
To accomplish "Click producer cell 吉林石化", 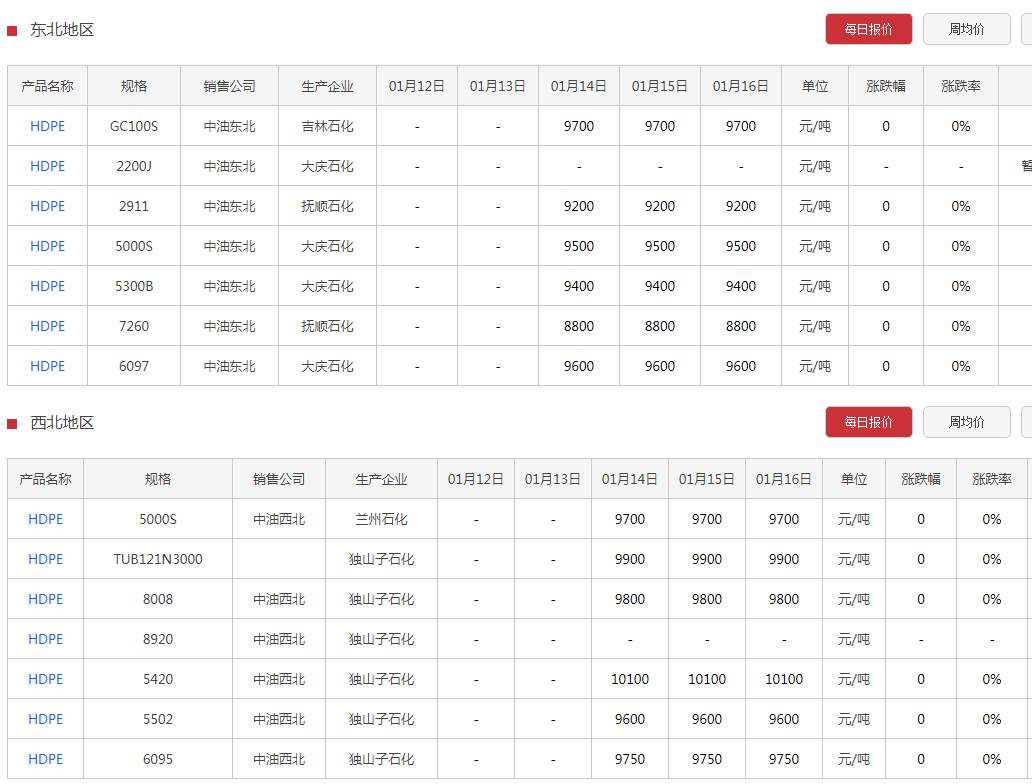I will (x=327, y=126).
